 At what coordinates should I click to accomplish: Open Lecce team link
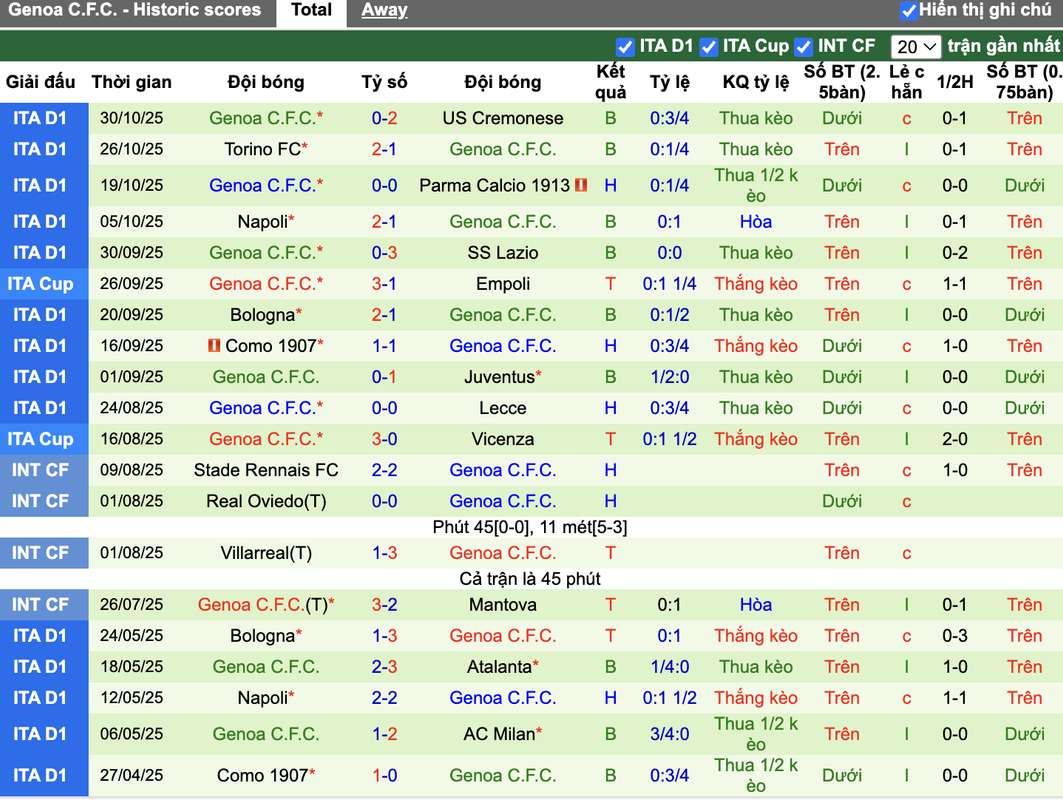pyautogui.click(x=502, y=408)
